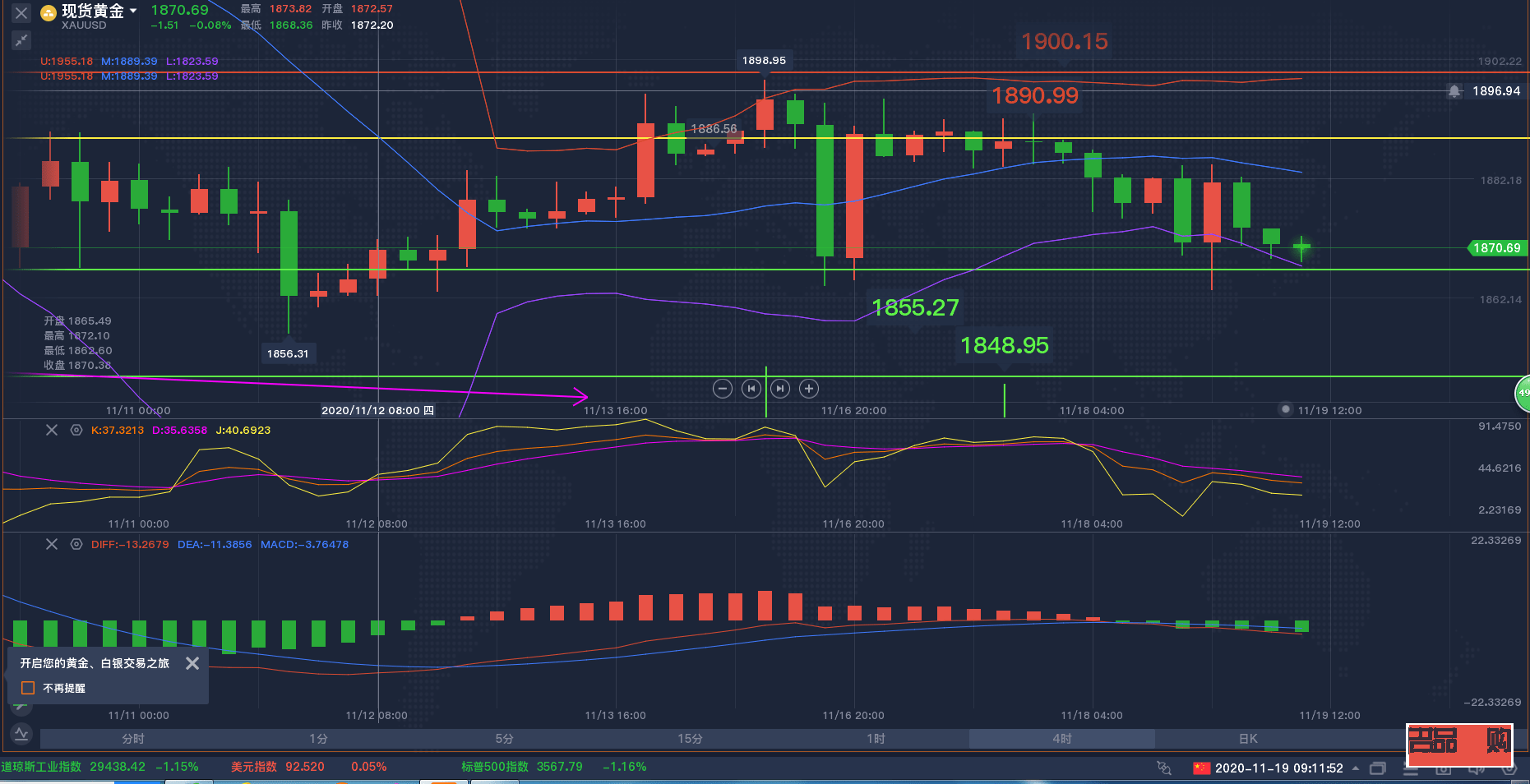Click the bell alert icon at 1896.94
The width and height of the screenshot is (1530, 784).
(x=1454, y=91)
